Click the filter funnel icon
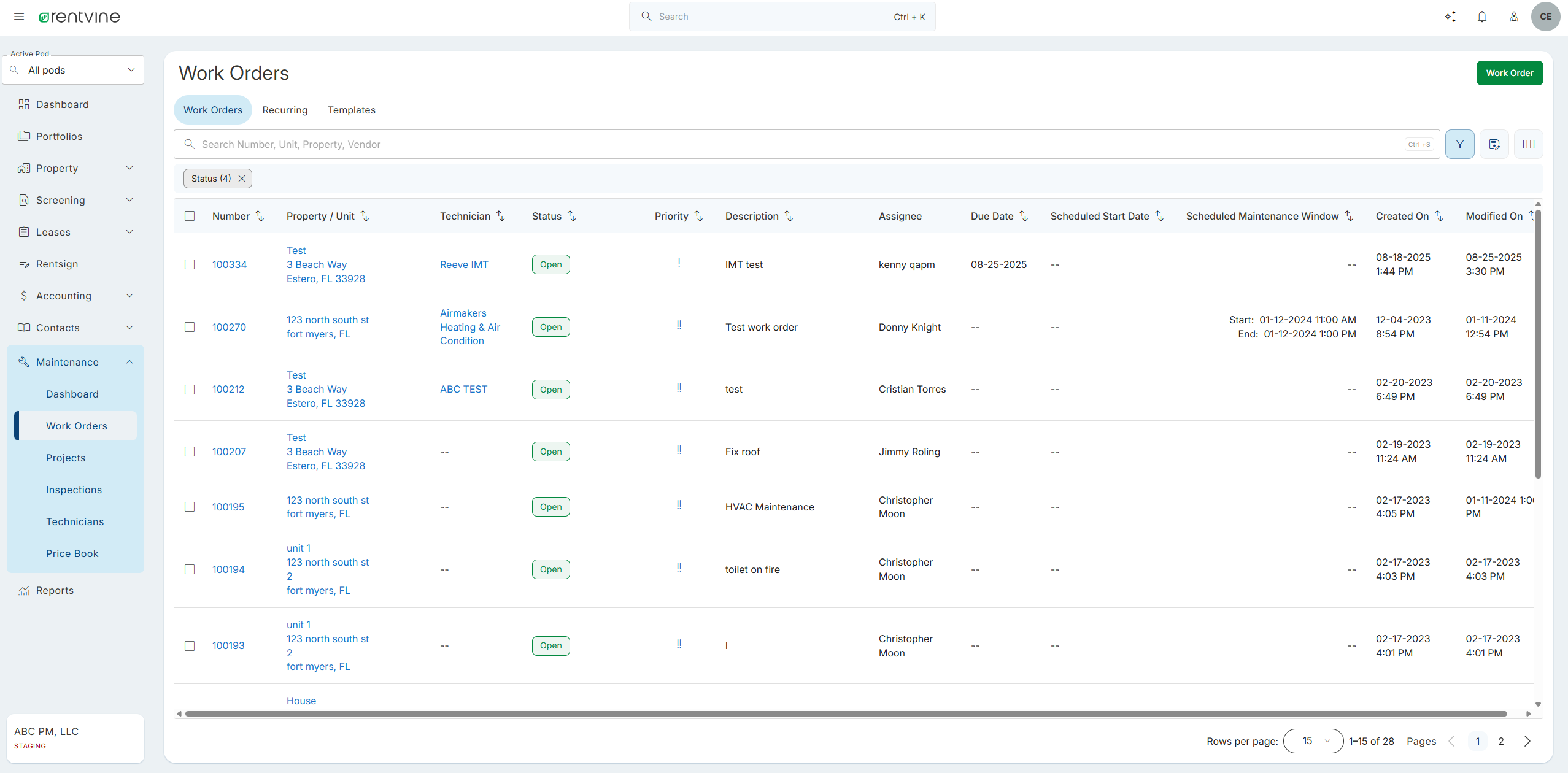Image resolution: width=1568 pixels, height=773 pixels. pos(1459,144)
